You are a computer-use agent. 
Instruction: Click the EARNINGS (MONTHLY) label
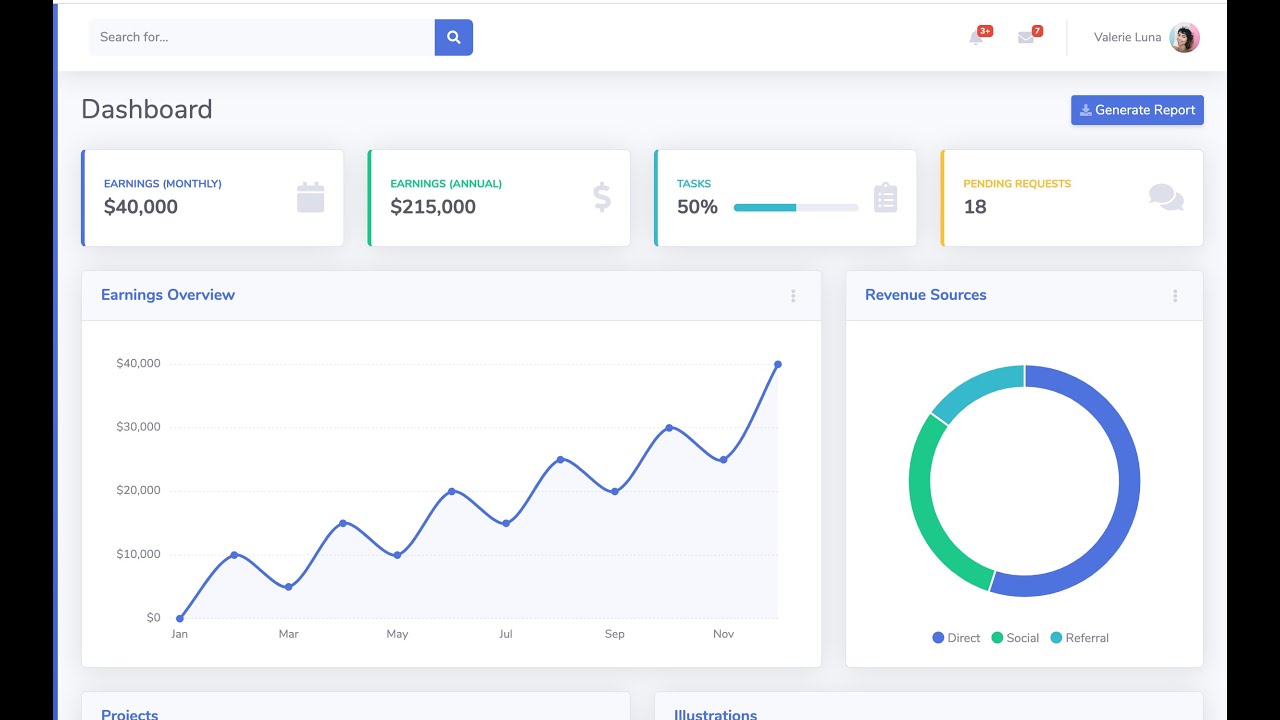(163, 184)
